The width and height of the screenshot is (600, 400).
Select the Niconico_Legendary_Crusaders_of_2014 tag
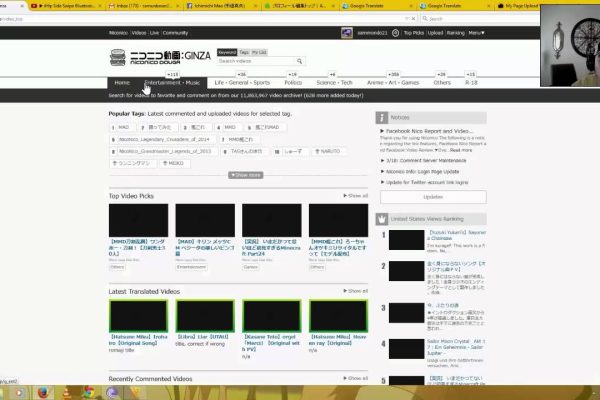pos(162,139)
